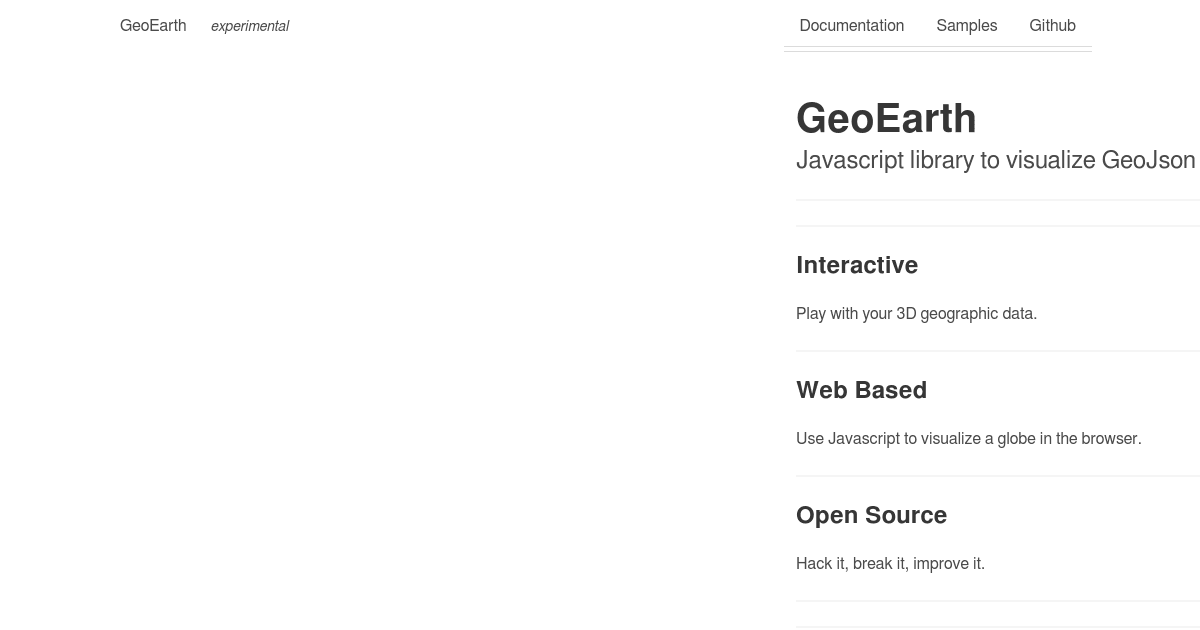The image size is (1200, 630).
Task: Click the "Hack it, break it, improve it" text
Action: (x=890, y=563)
